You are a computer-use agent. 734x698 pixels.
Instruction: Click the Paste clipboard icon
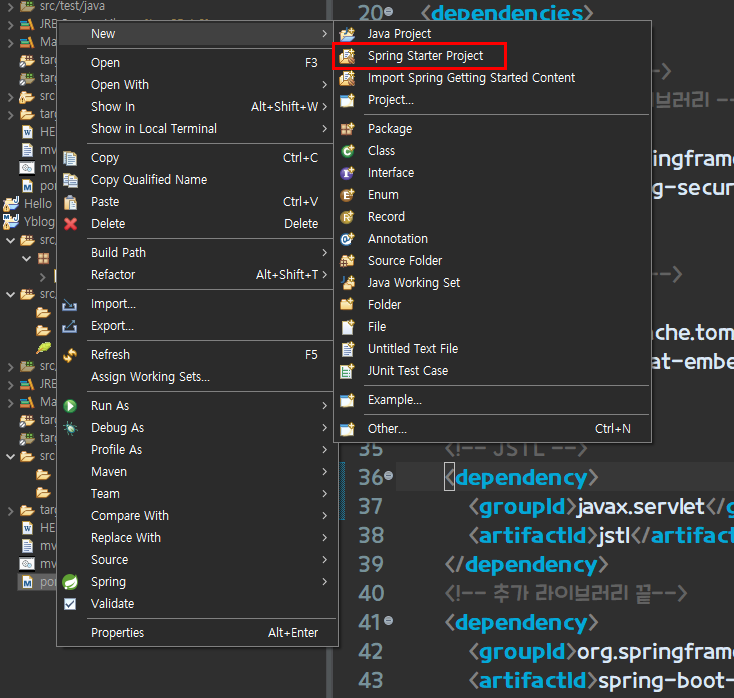coord(70,202)
